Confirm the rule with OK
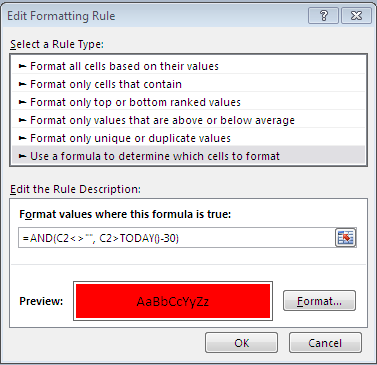Screen dimensions: 377x365 coord(241,343)
